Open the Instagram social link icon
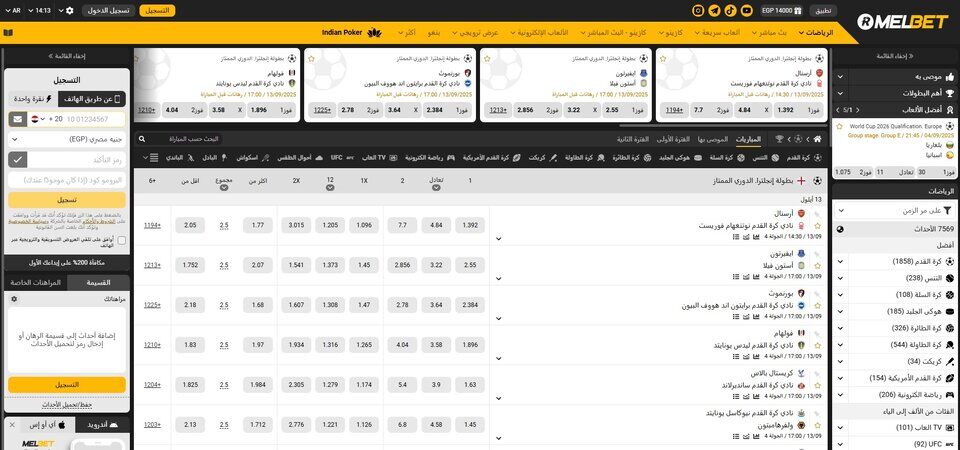 698,10
